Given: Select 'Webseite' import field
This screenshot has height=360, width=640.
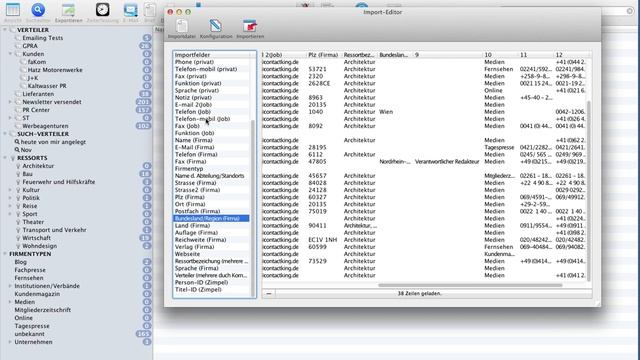Looking at the screenshot, I should (x=211, y=254).
